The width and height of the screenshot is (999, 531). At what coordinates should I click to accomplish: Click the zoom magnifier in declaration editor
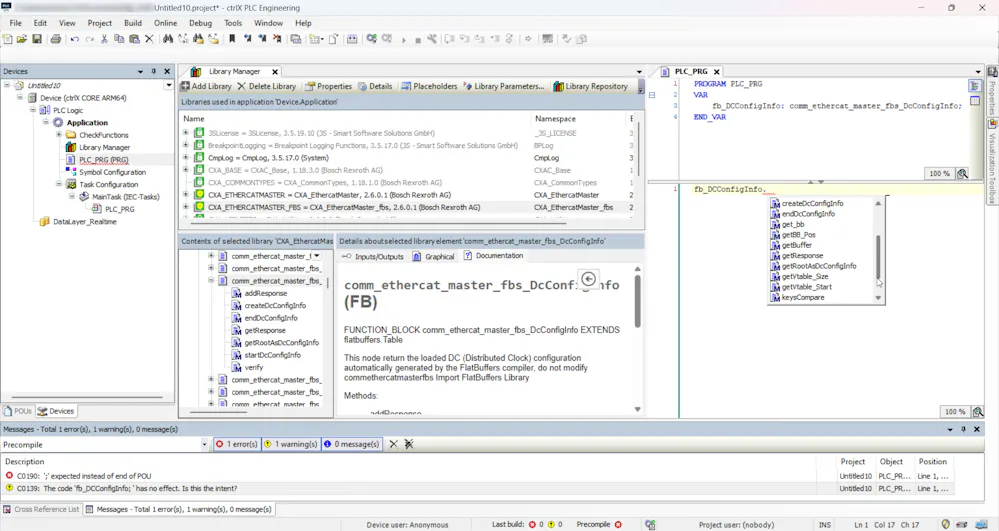(962, 173)
